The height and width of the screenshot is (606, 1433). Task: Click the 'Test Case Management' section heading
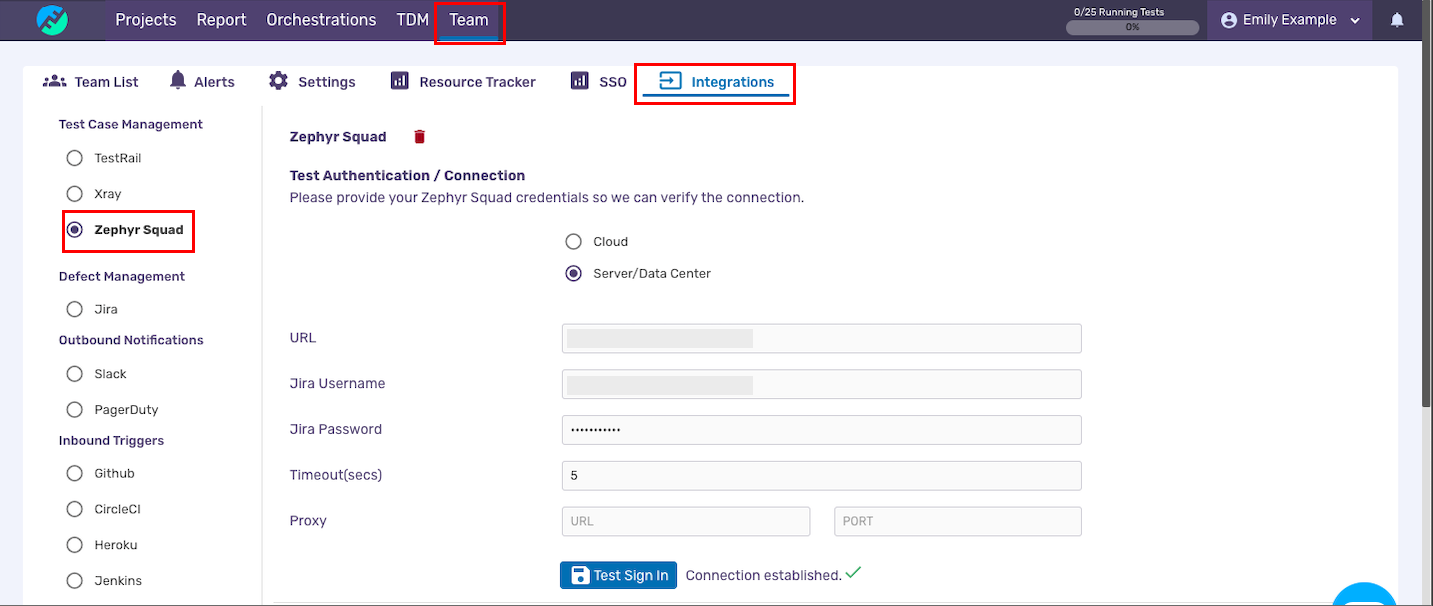pyautogui.click(x=131, y=125)
